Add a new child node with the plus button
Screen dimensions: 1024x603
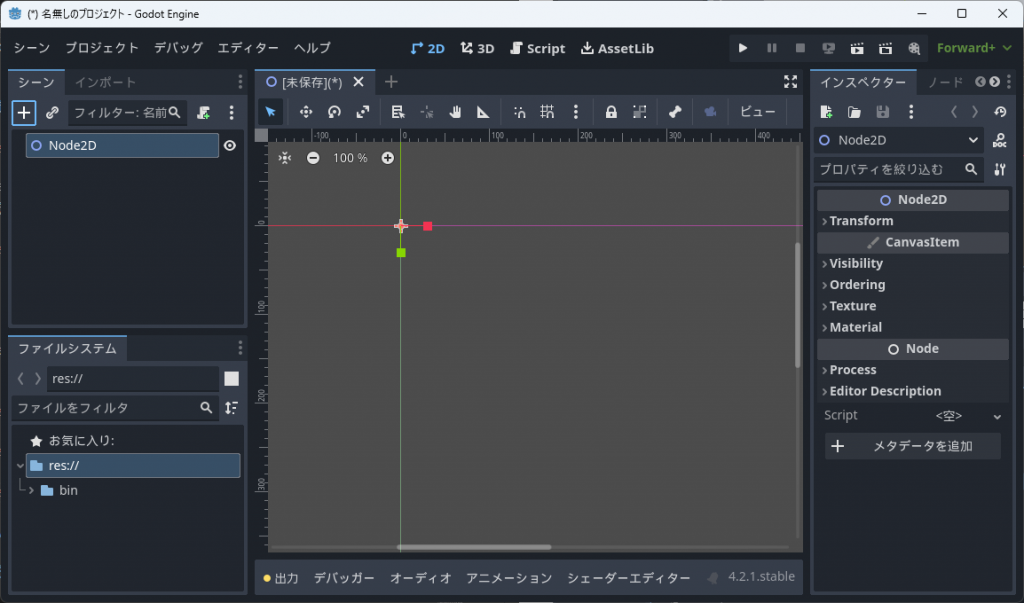pos(24,112)
